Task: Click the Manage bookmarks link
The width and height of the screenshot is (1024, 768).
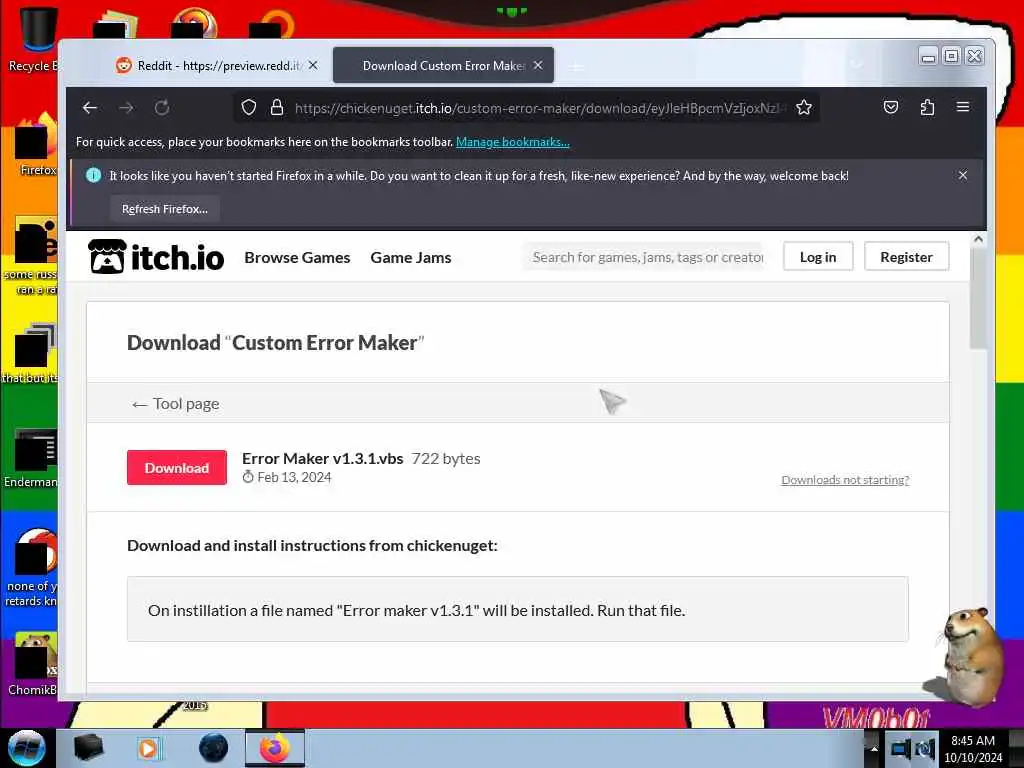Action: [x=513, y=142]
